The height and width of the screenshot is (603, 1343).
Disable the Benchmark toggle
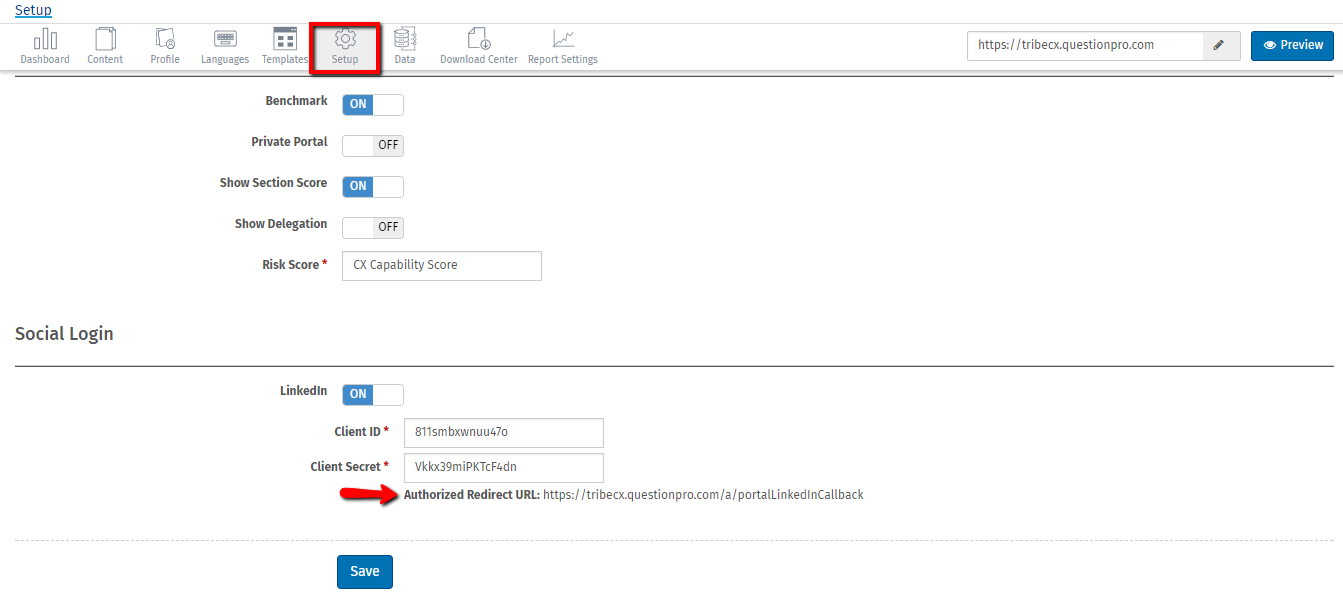(x=372, y=104)
